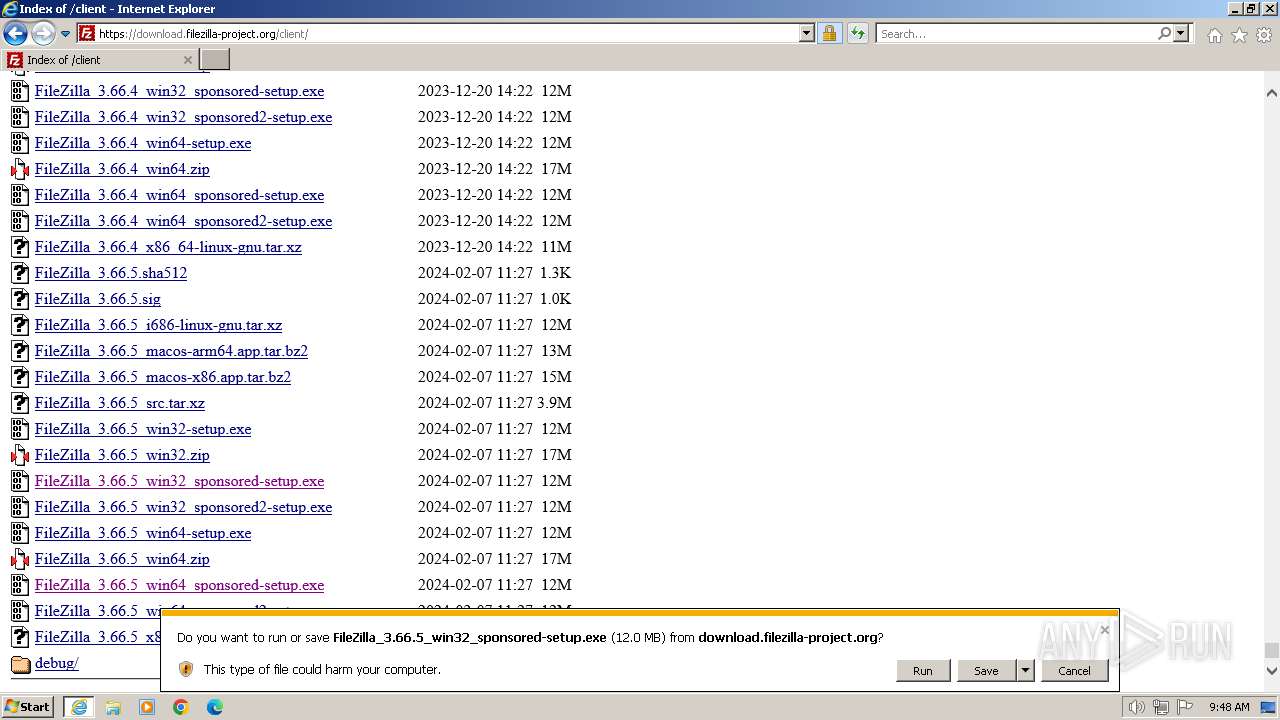Click the search magnifier icon

(x=1164, y=33)
